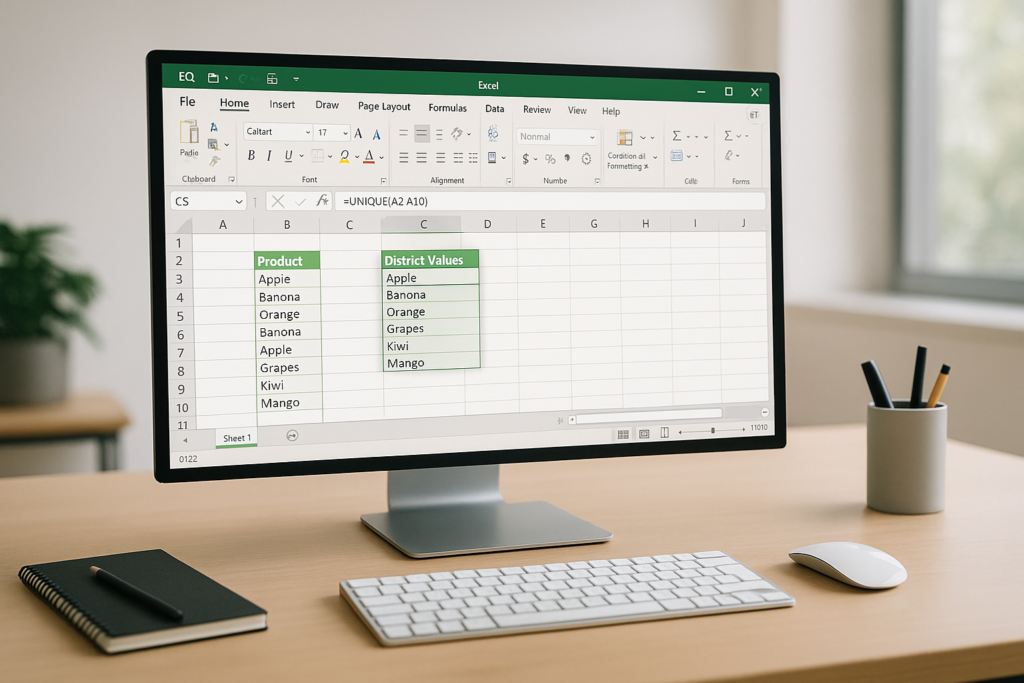
Task: Open the font size 17 dropdown
Action: coord(345,133)
